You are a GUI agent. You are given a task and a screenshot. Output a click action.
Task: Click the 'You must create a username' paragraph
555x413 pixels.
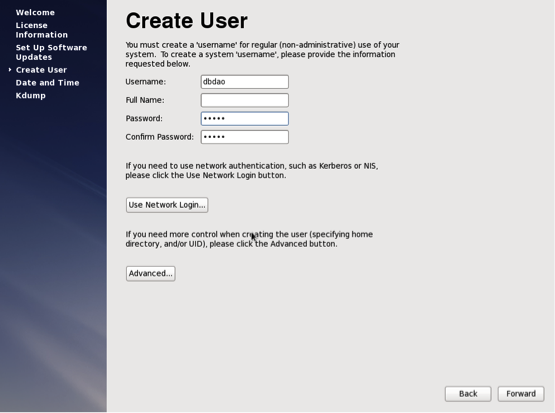coord(262,55)
